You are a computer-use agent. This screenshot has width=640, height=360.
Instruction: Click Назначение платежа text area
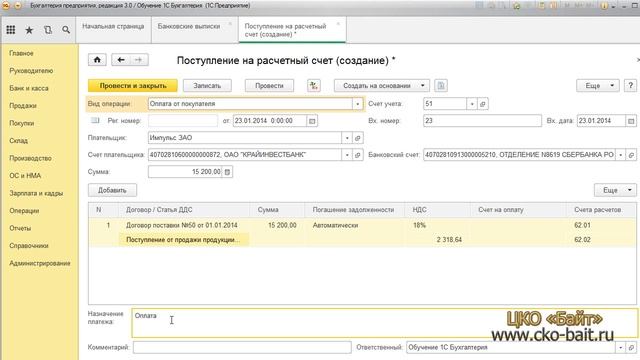point(384,323)
